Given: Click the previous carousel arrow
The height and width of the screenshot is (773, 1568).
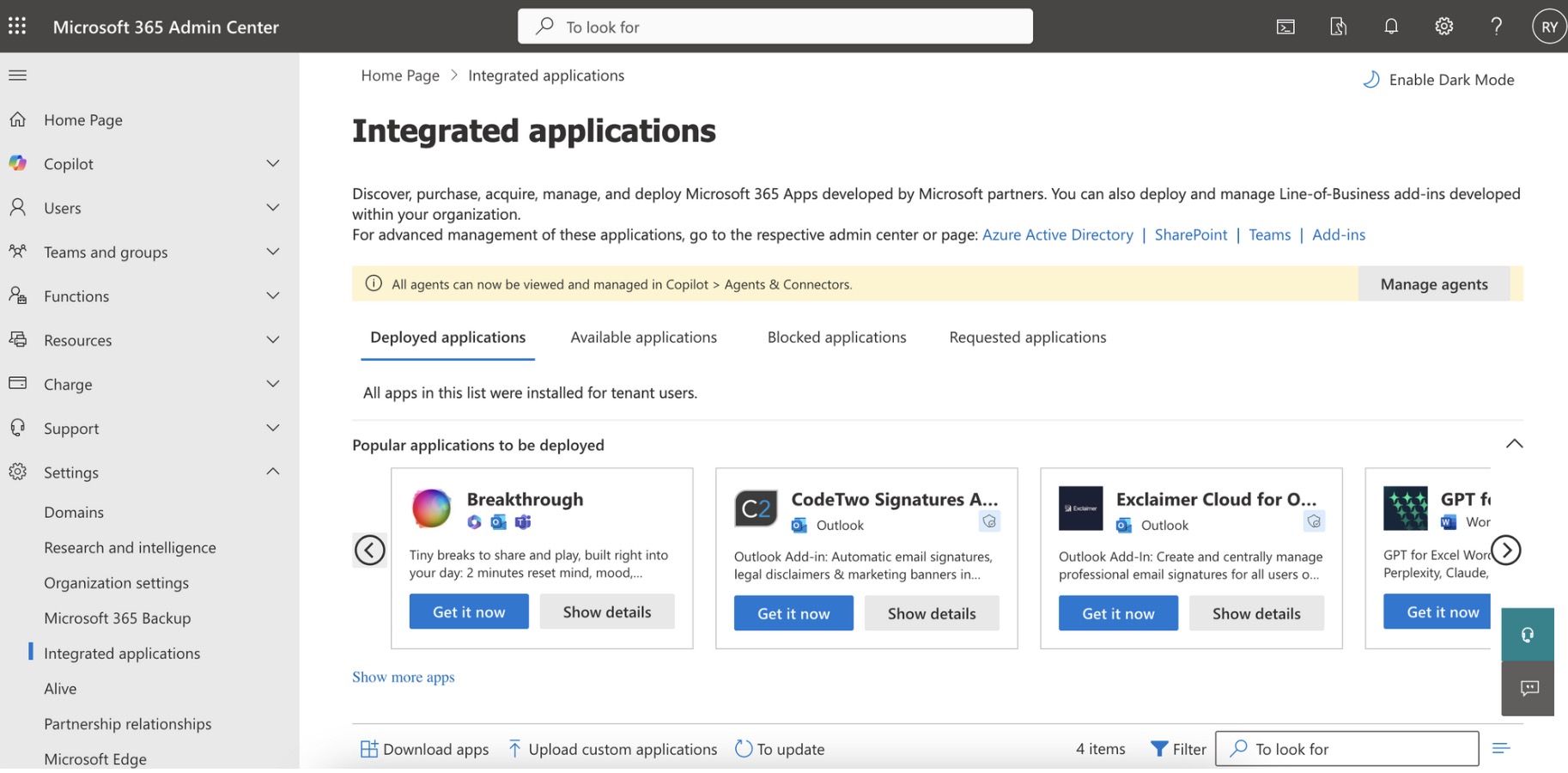Looking at the screenshot, I should pos(370,550).
